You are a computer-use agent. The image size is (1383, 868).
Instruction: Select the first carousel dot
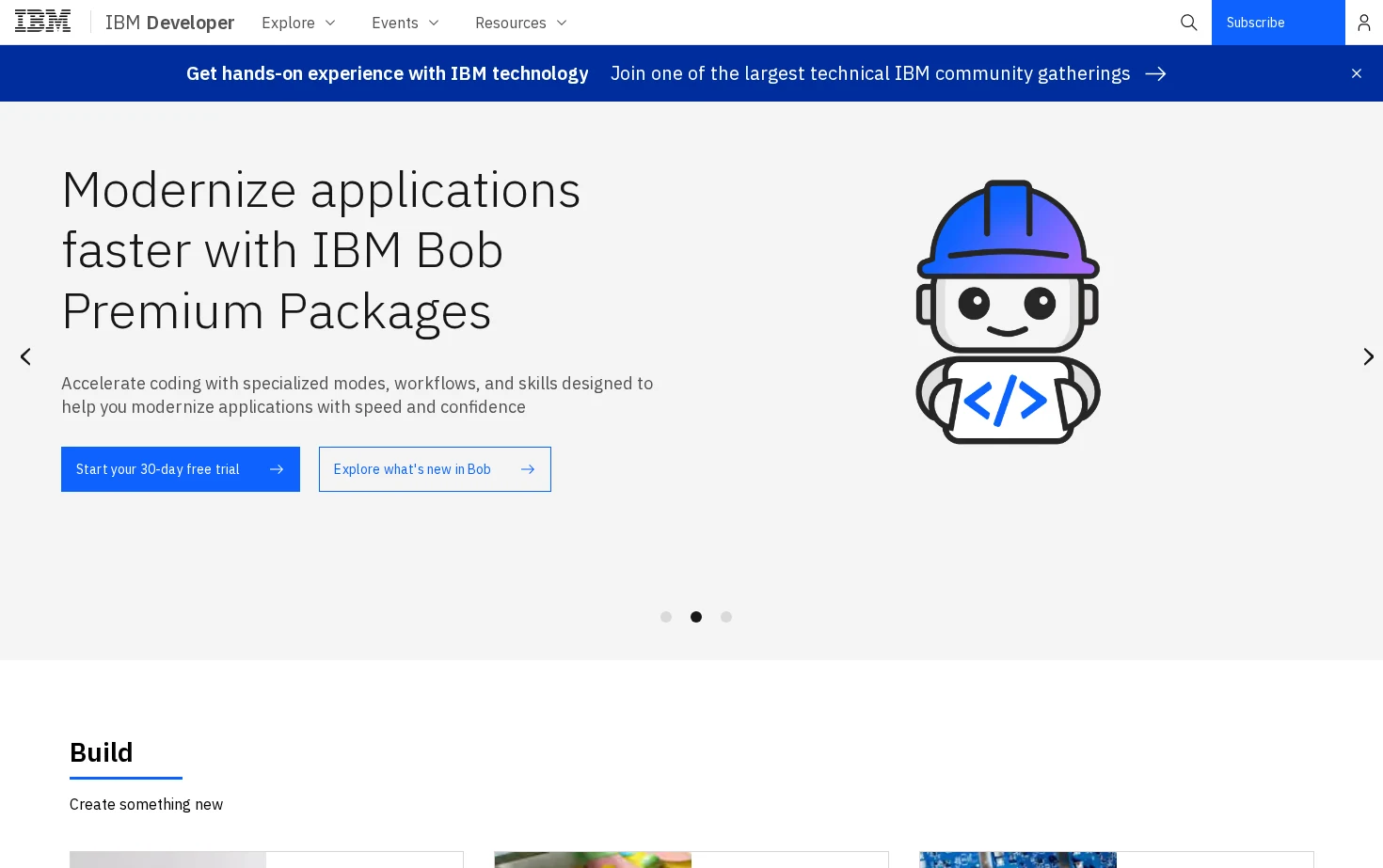666,617
